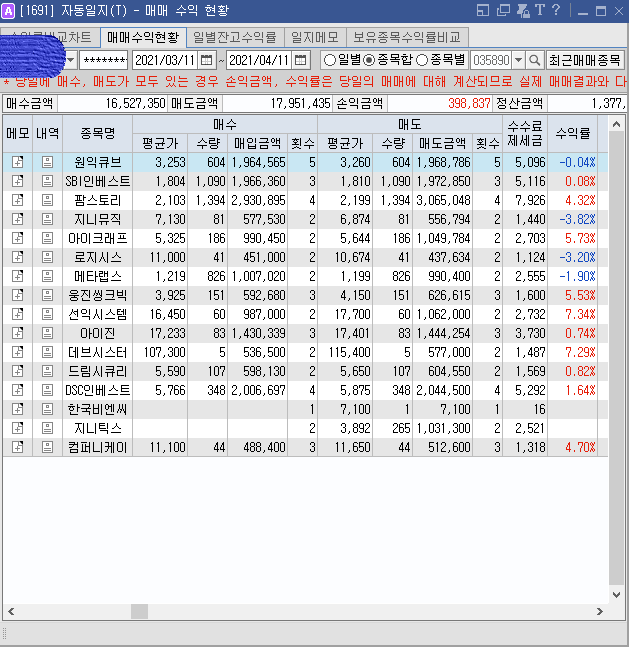Open end date calendar picker

click(x=300, y=60)
